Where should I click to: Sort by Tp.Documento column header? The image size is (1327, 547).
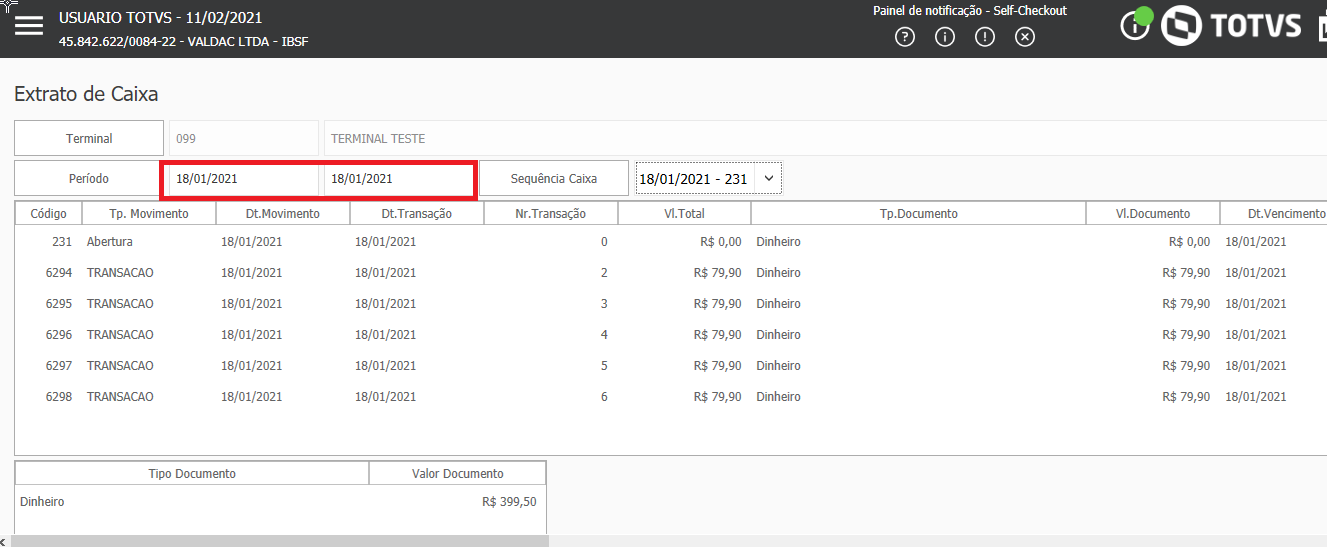(x=918, y=213)
